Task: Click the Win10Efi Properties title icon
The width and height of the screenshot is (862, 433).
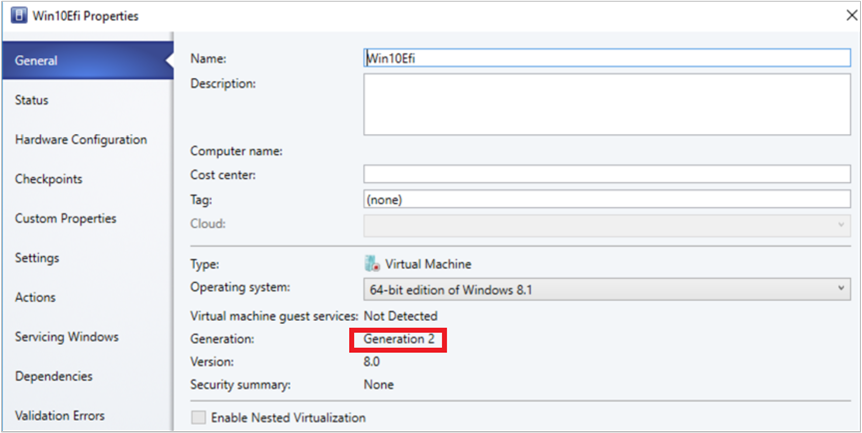Action: click(x=19, y=15)
